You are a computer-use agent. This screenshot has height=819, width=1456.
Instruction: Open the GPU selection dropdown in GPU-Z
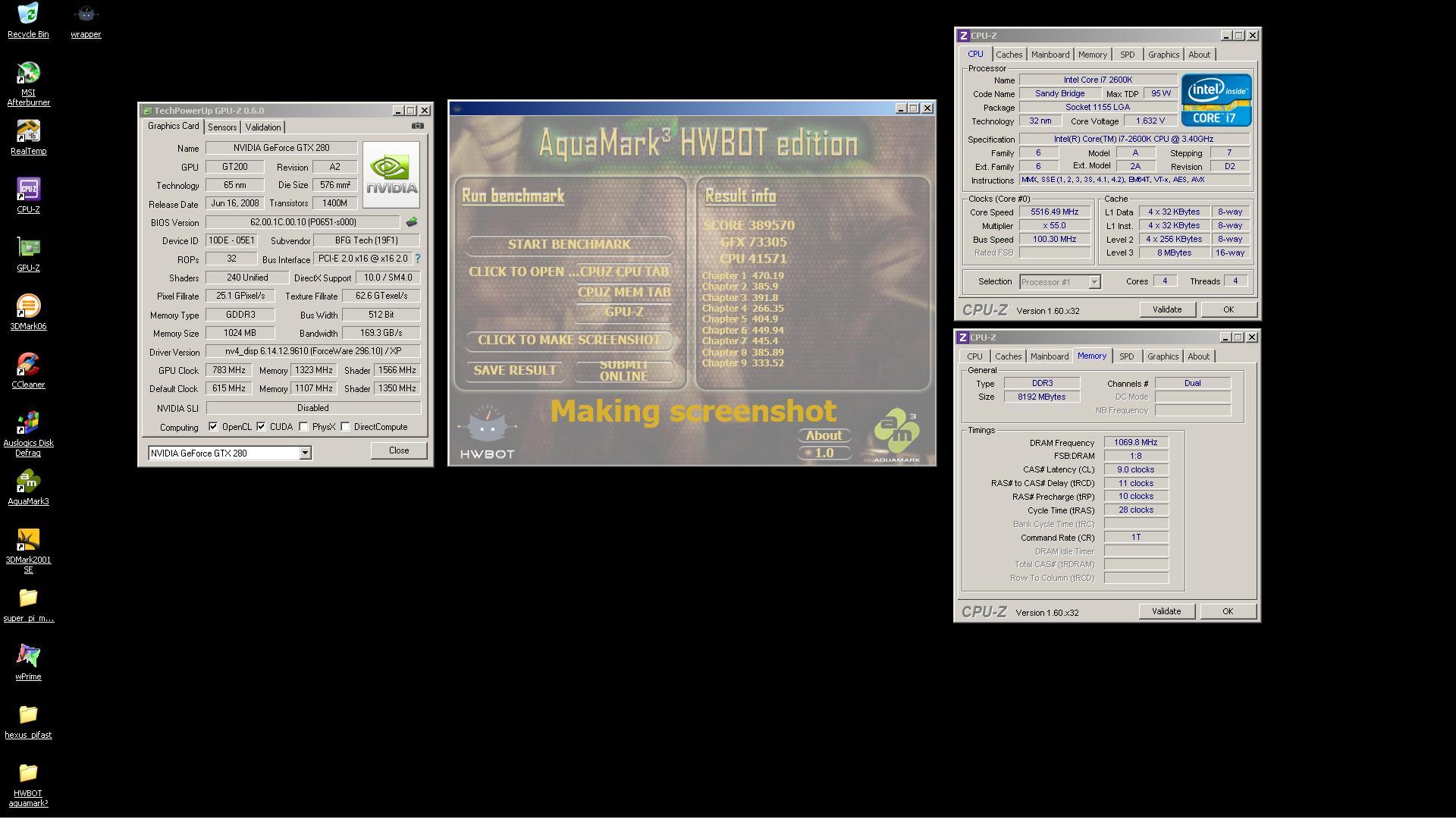(x=305, y=453)
